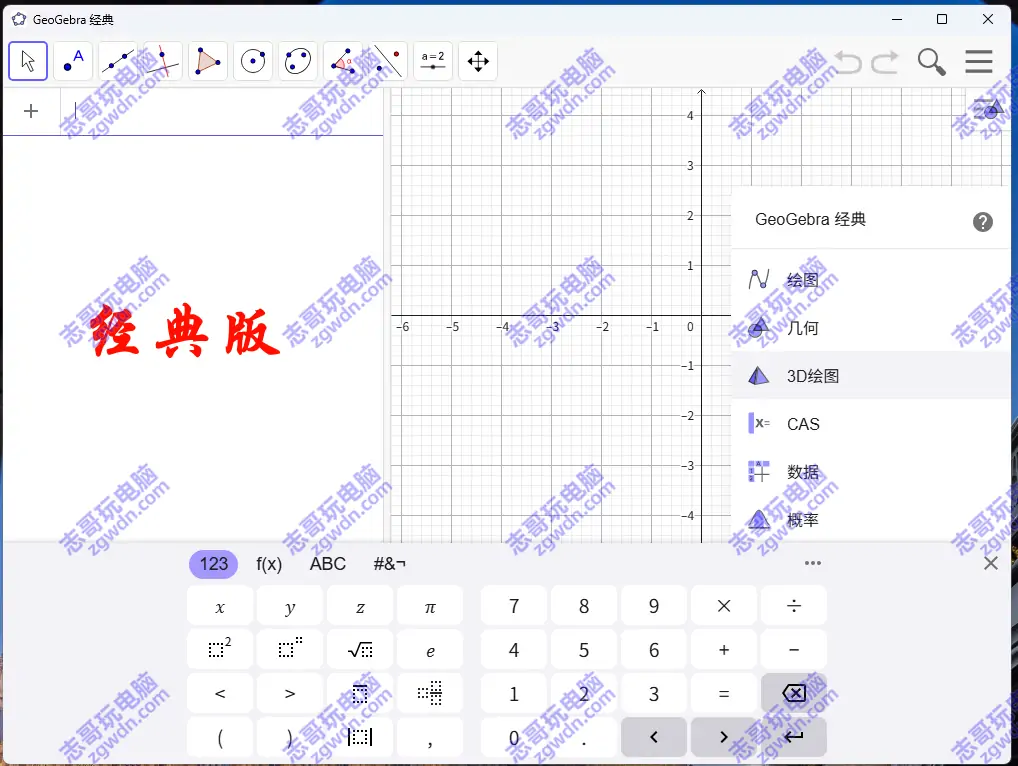Select the Move arrow tool
The height and width of the screenshot is (766, 1018).
coord(28,62)
